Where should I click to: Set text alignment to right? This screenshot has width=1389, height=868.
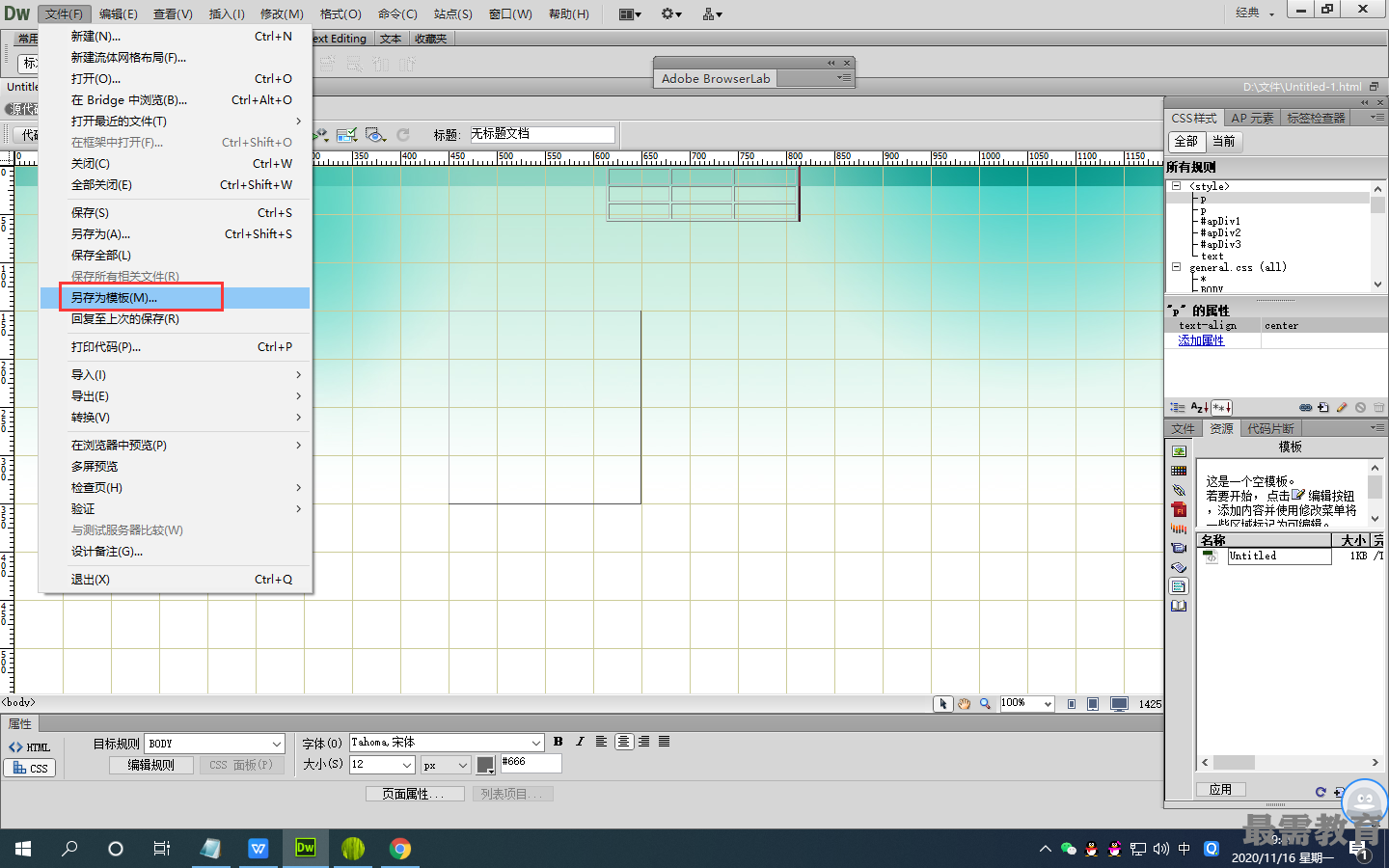tap(644, 742)
